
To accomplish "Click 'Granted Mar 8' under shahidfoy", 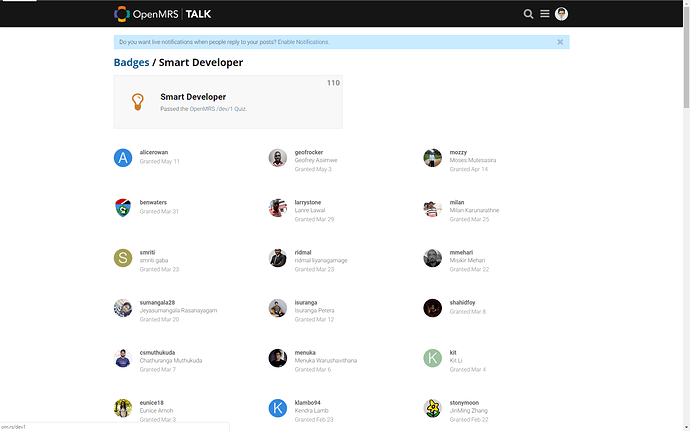I will click(467, 312).
